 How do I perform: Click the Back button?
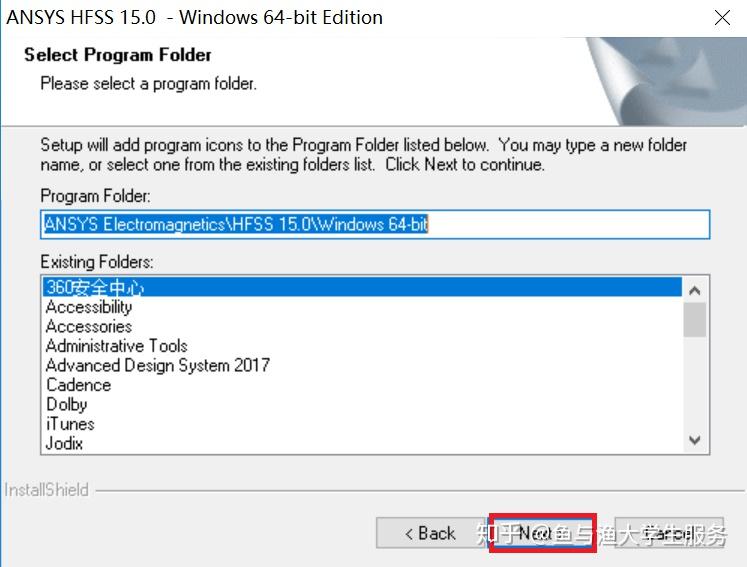click(429, 533)
